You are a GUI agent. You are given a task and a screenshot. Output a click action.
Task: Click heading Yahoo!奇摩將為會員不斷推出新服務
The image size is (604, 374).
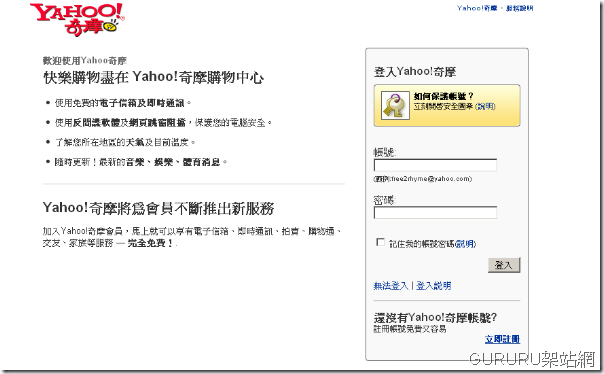click(158, 208)
